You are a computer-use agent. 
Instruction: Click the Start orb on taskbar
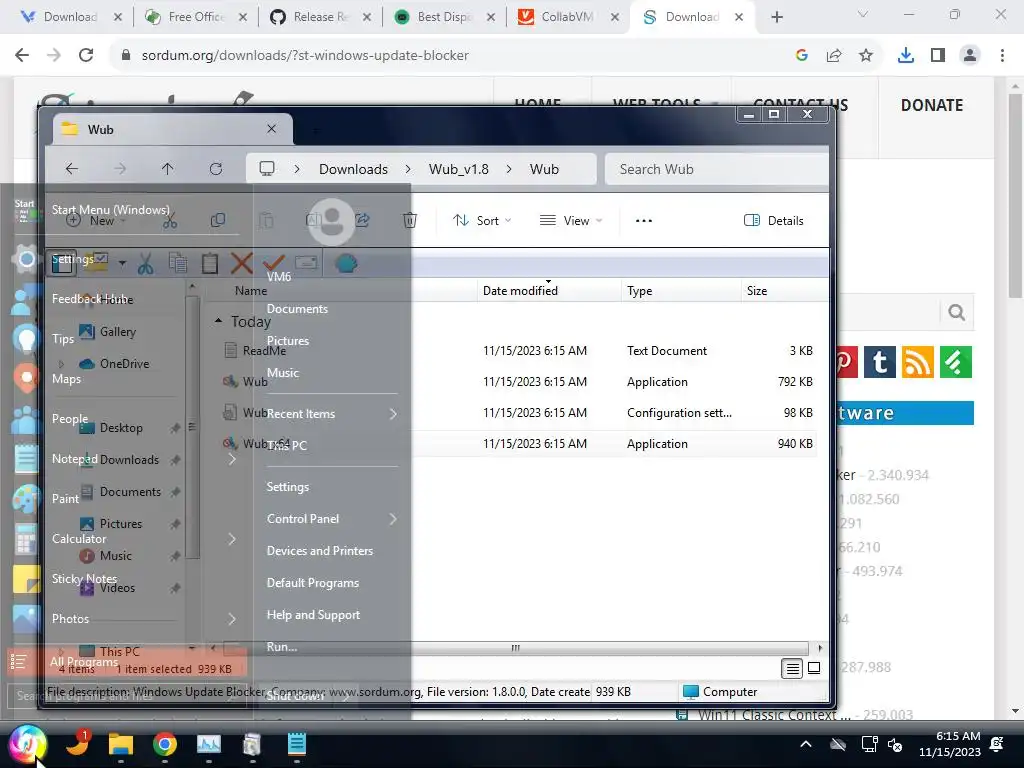27,744
